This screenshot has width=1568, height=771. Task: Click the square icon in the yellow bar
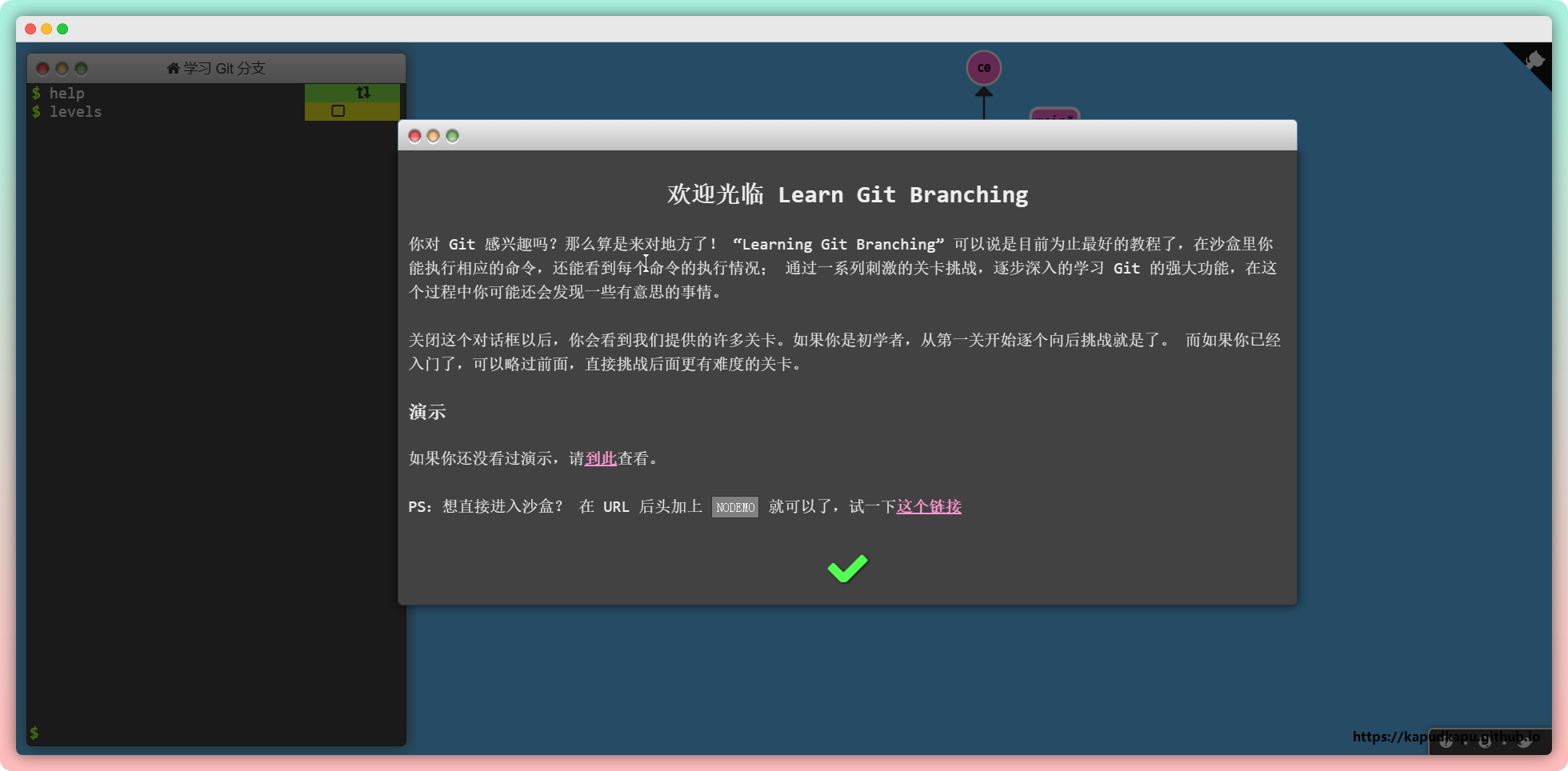(x=338, y=111)
